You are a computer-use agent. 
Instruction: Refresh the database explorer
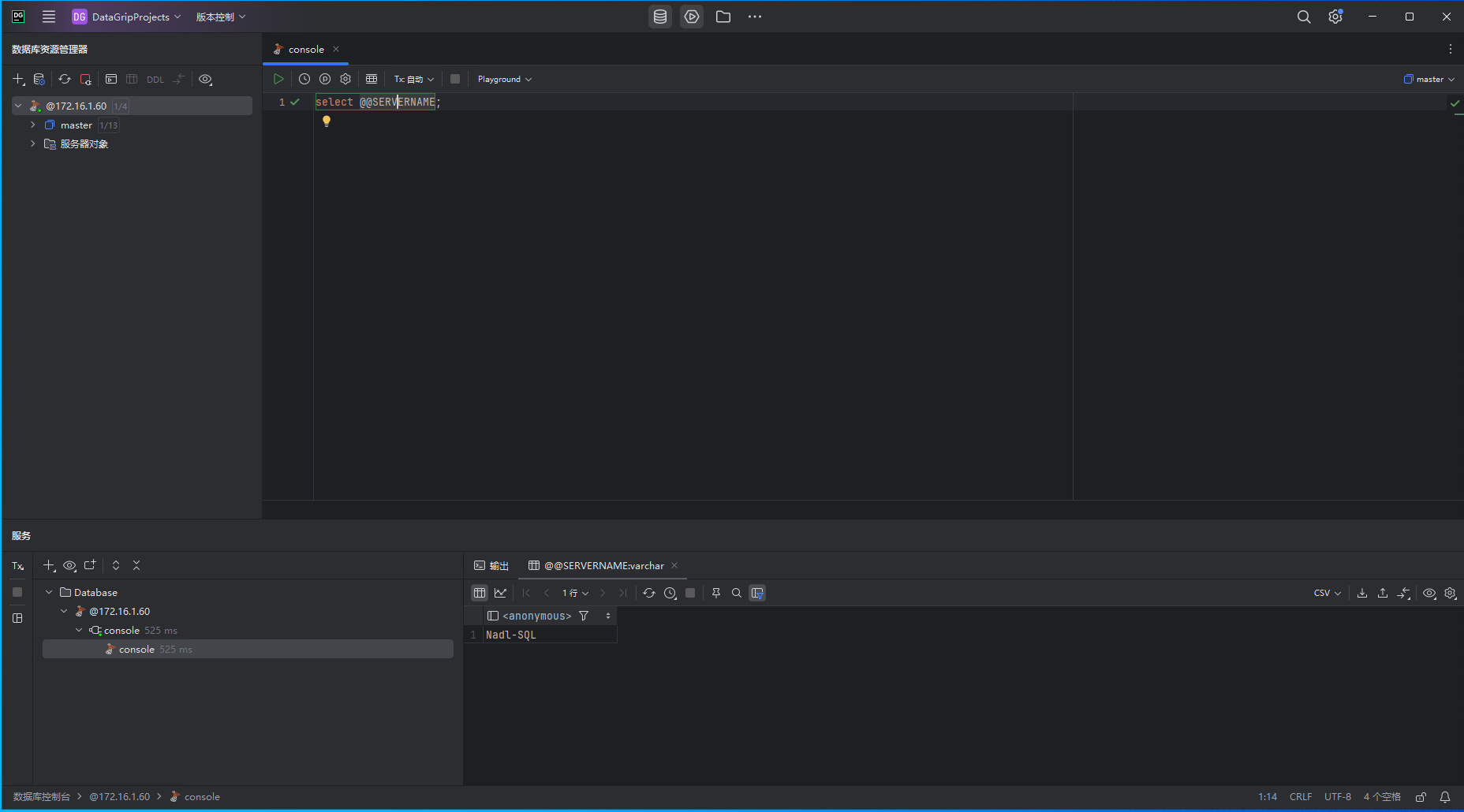tap(65, 79)
